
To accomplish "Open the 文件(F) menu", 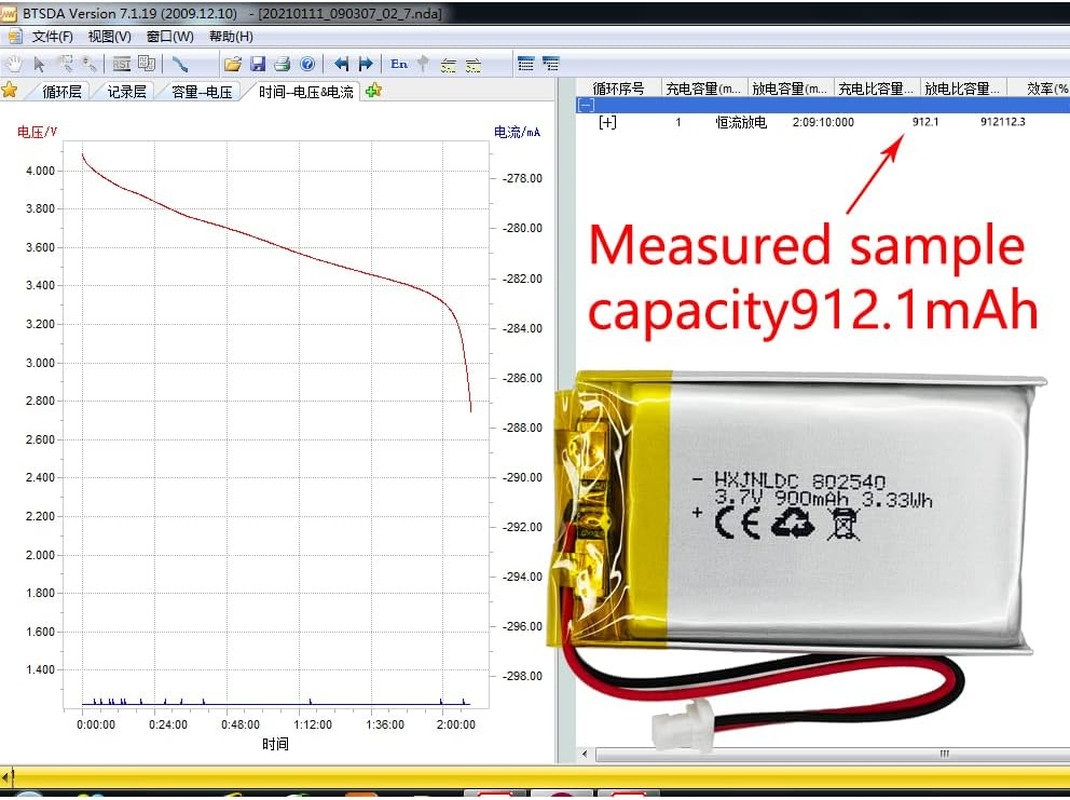I will coord(49,36).
